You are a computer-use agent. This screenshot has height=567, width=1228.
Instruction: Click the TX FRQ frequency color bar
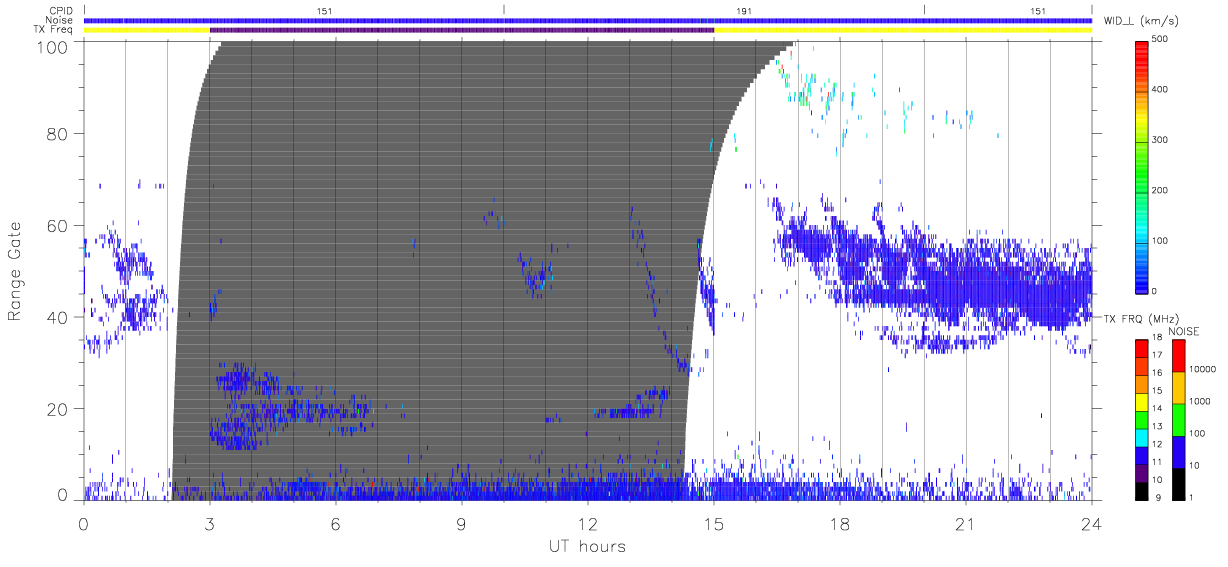[x=1141, y=418]
